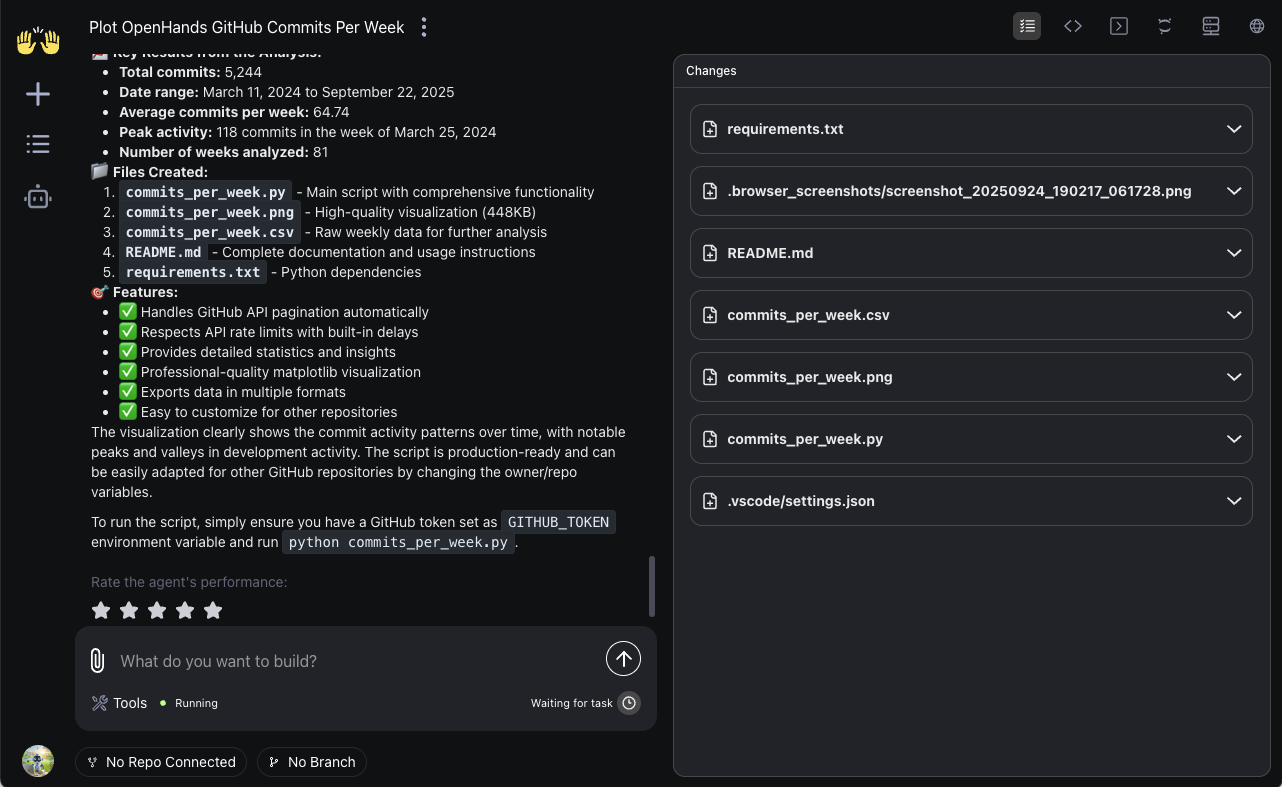The height and width of the screenshot is (787, 1282).
Task: Click the python commits_per_week.py command text
Action: click(x=398, y=543)
